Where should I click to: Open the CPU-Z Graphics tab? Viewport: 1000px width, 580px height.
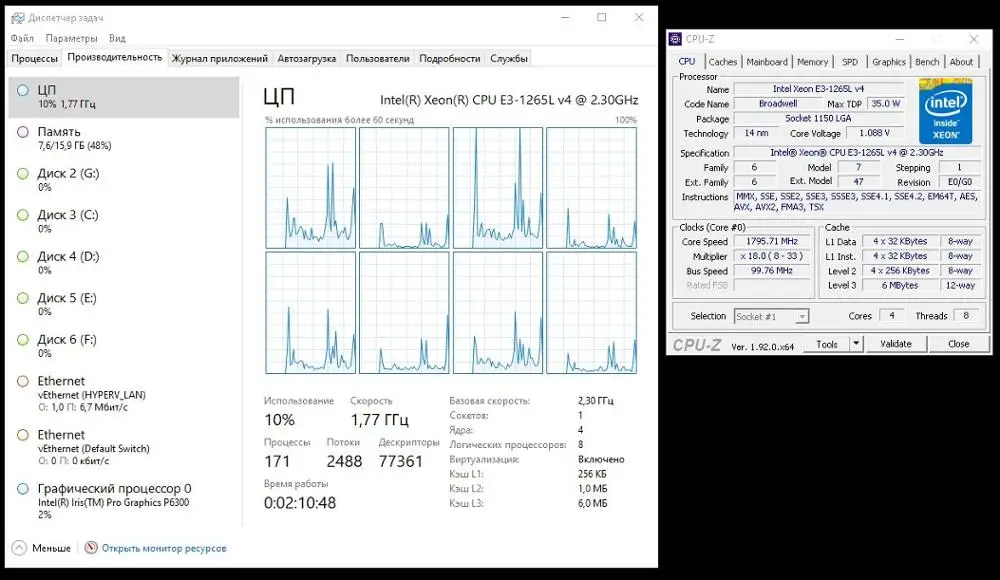click(889, 62)
